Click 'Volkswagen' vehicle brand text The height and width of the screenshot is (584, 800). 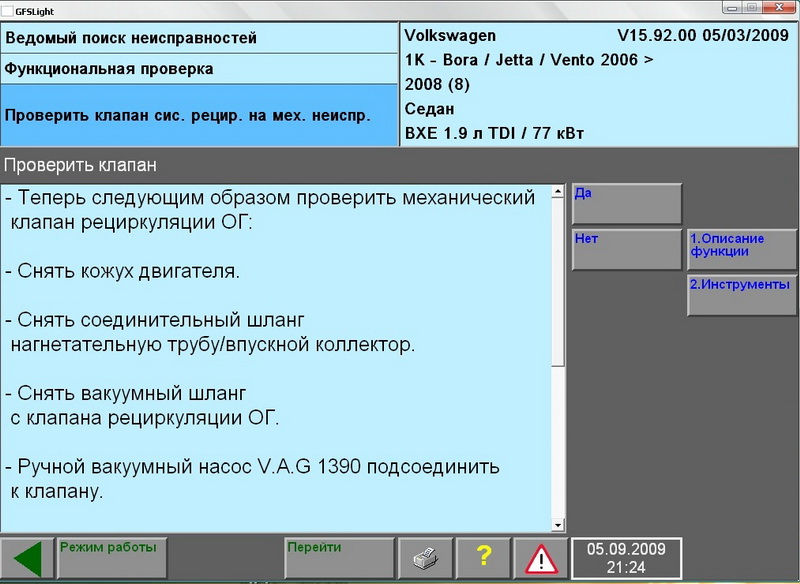[x=450, y=36]
